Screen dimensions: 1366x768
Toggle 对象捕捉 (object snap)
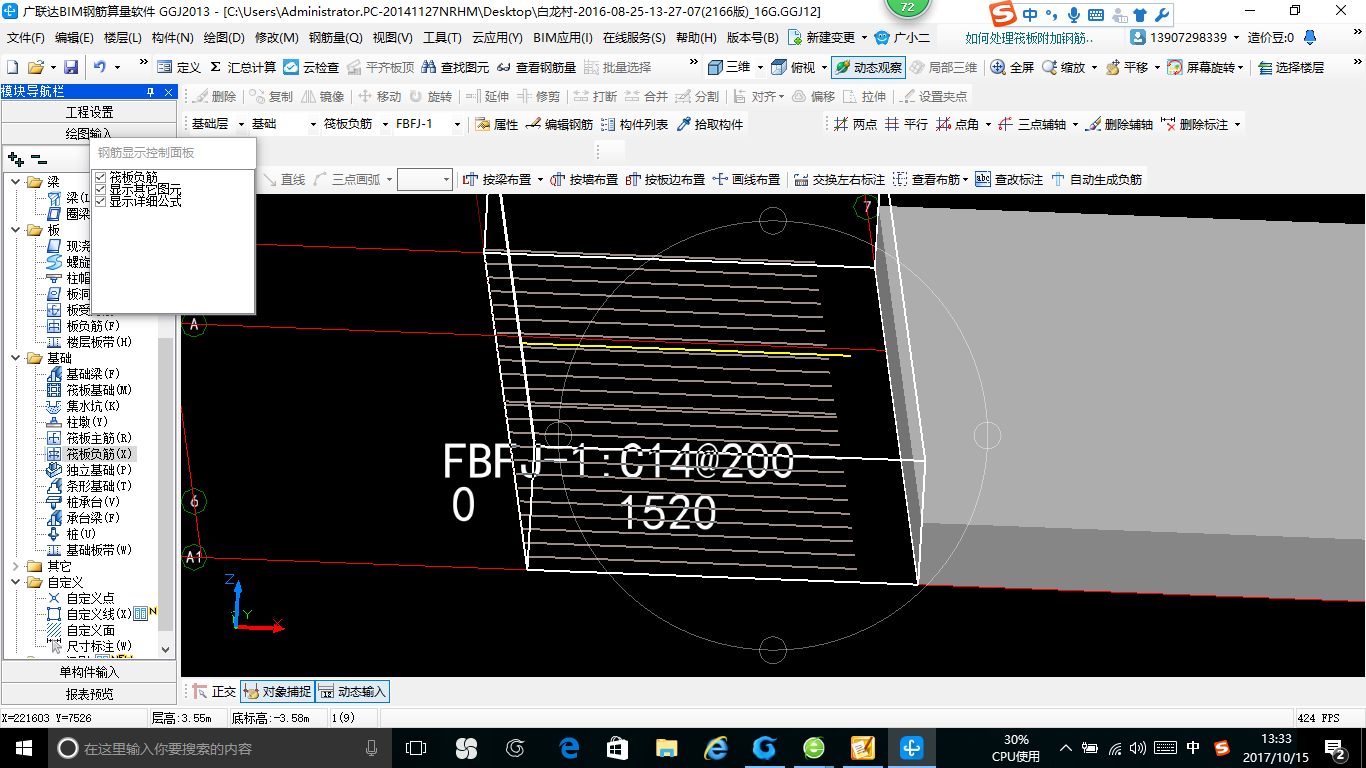[277, 691]
